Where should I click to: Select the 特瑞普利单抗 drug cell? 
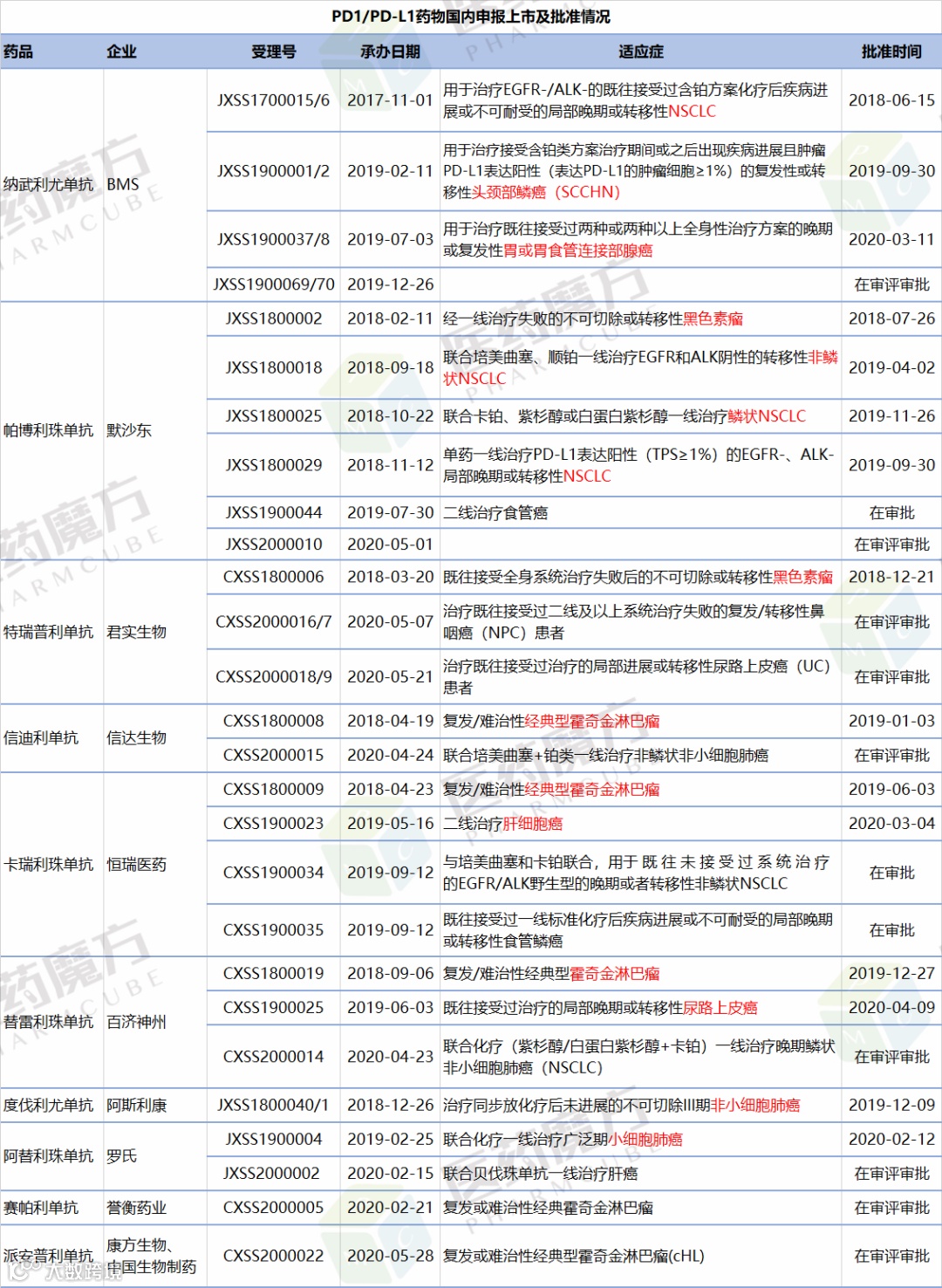point(48,632)
